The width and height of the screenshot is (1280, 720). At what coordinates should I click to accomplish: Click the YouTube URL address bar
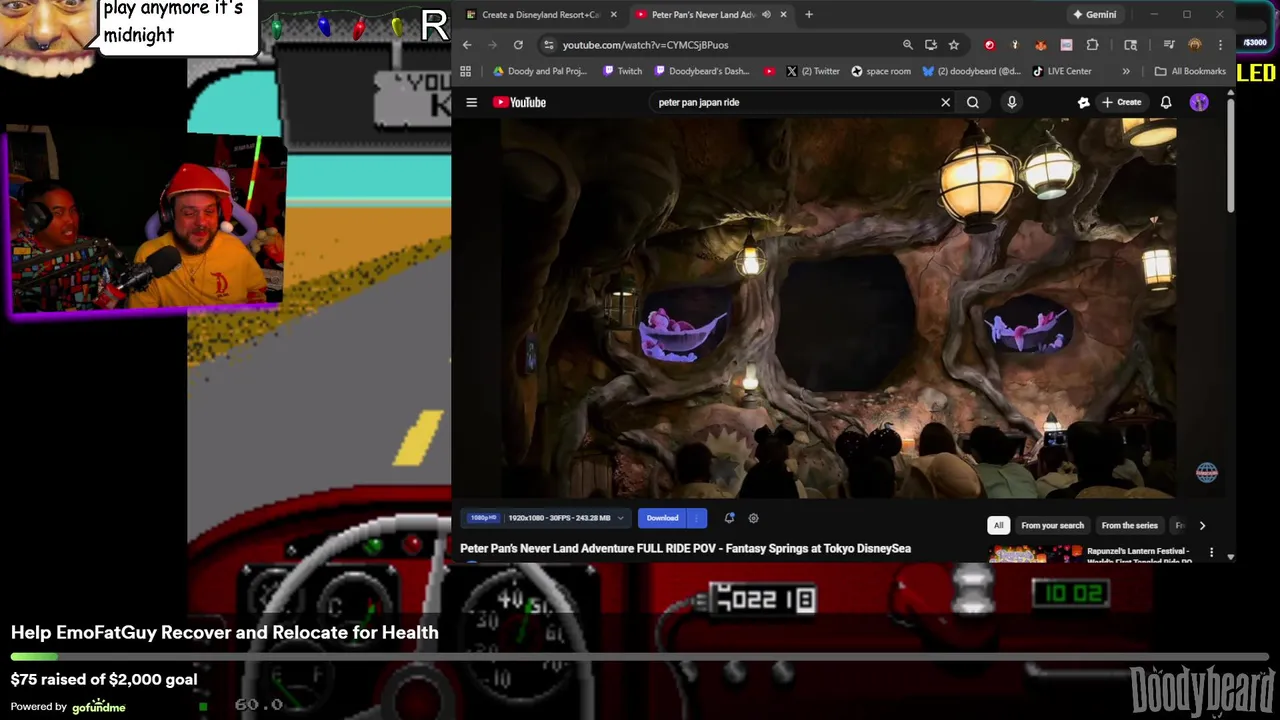point(720,45)
